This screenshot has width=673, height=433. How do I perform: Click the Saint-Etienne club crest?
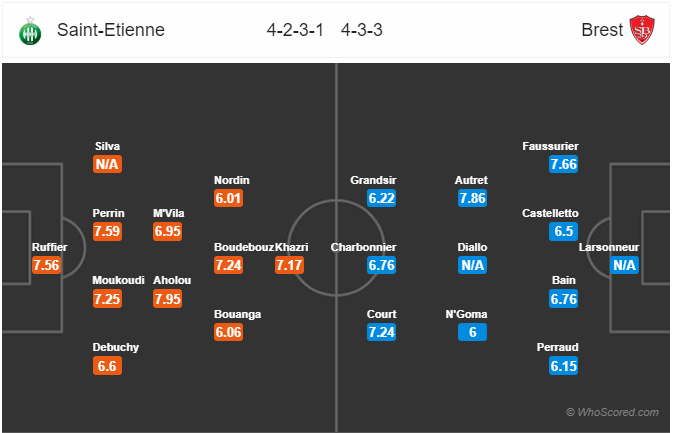[30, 31]
